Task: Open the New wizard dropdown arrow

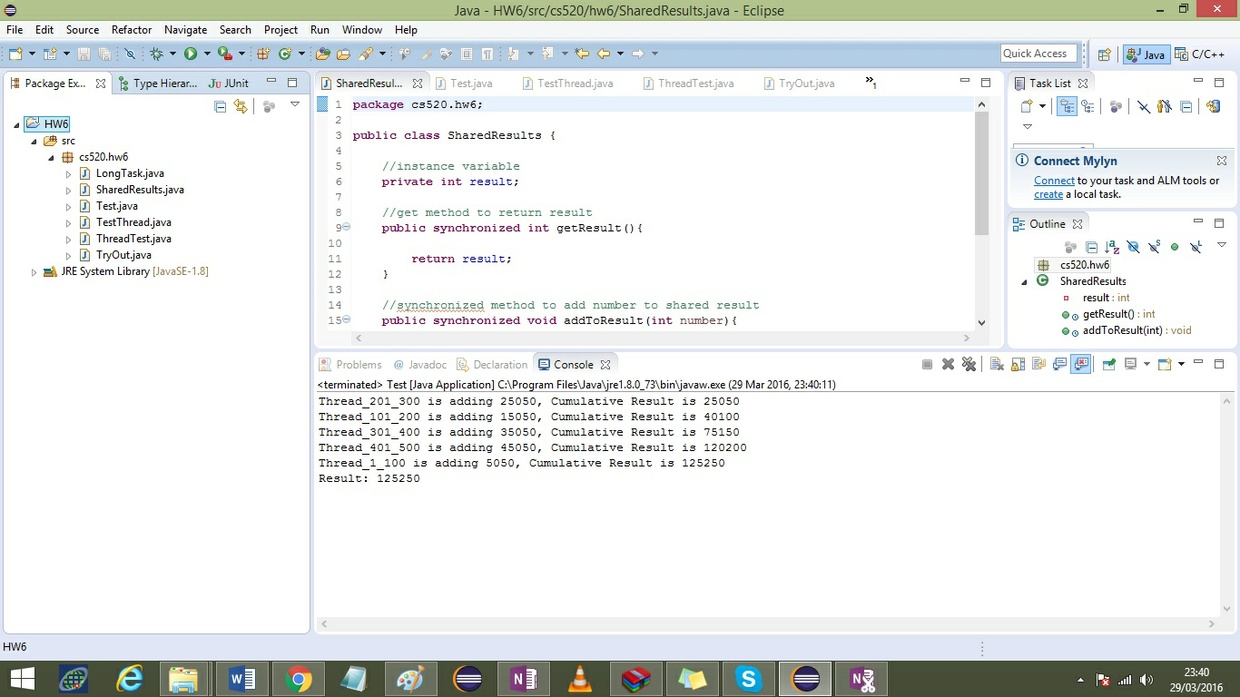Action: coord(32,53)
